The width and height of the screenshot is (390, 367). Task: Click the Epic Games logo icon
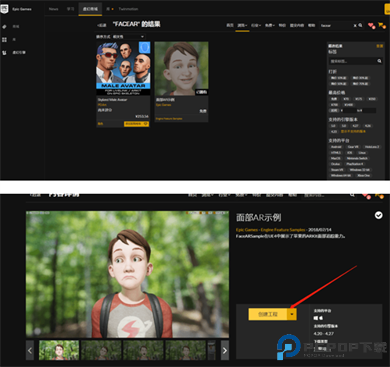pos(4,9)
